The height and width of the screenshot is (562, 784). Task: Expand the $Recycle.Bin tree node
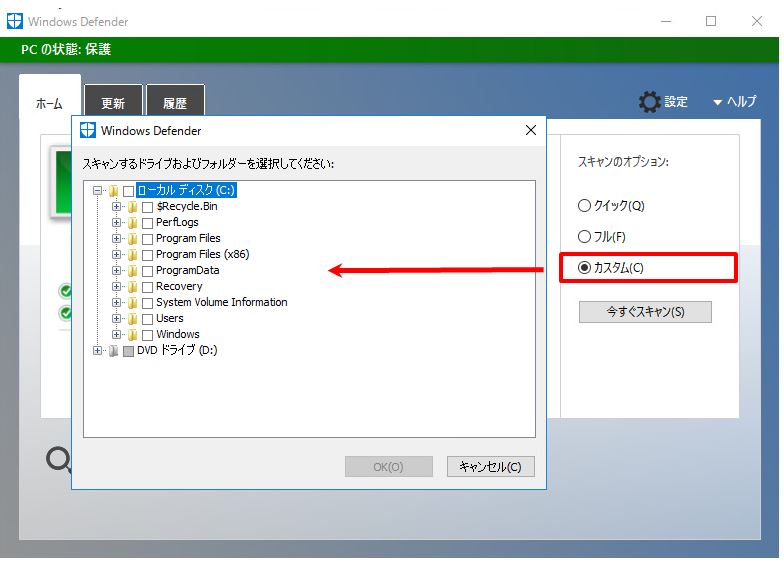point(116,206)
